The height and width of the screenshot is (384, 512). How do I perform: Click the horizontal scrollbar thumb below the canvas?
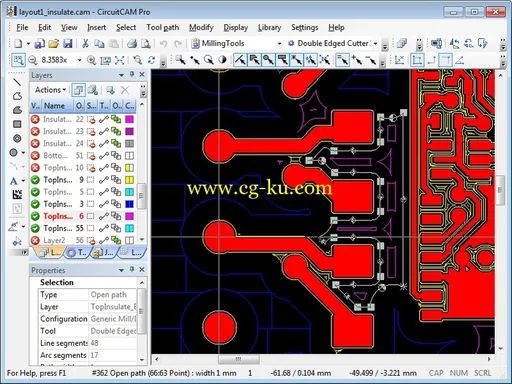(x=239, y=359)
